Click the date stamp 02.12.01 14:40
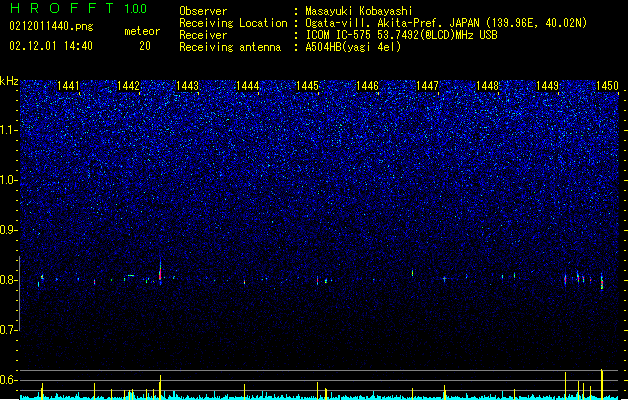Image resolution: width=629 pixels, height=400 pixels. pyautogui.click(x=51, y=46)
